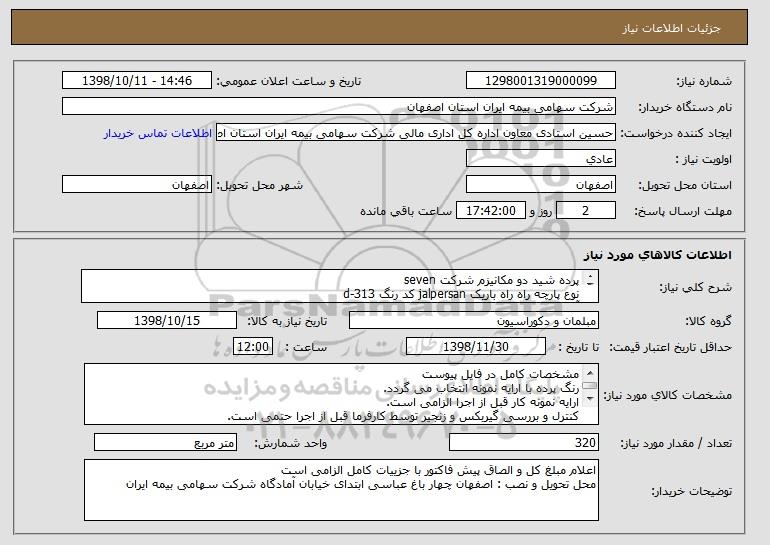Click the delivery province field اصفهان
Screen dimensions: 770x545
pyautogui.click(x=541, y=185)
